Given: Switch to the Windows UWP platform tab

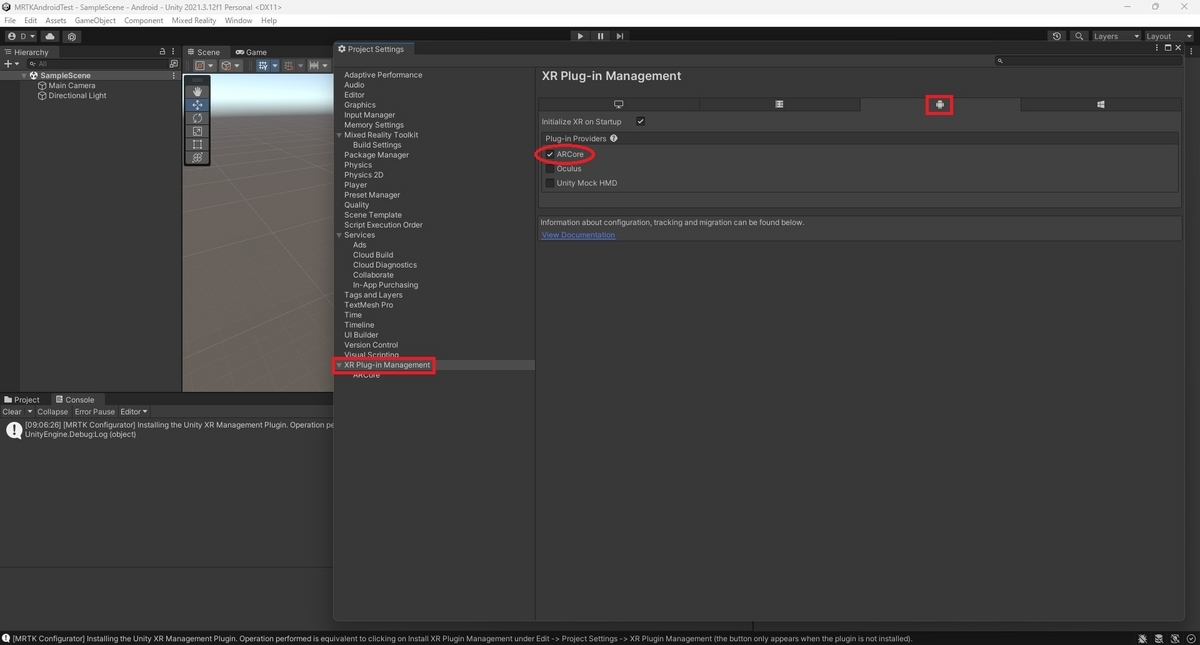Looking at the screenshot, I should 1100,104.
